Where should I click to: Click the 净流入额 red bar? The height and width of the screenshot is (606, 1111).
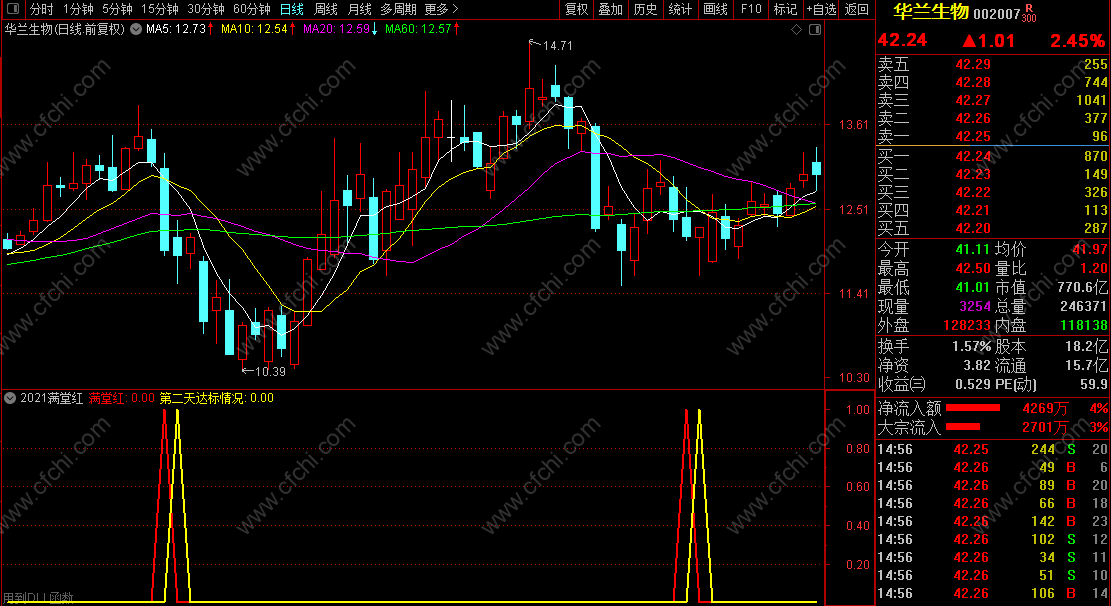[x=973, y=408]
